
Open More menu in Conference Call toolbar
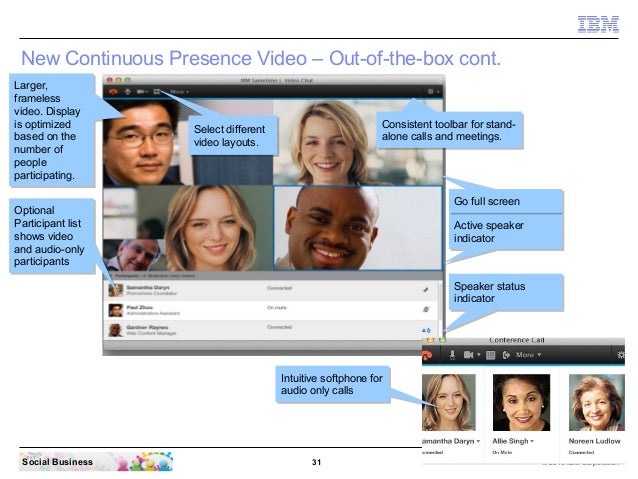[529, 355]
